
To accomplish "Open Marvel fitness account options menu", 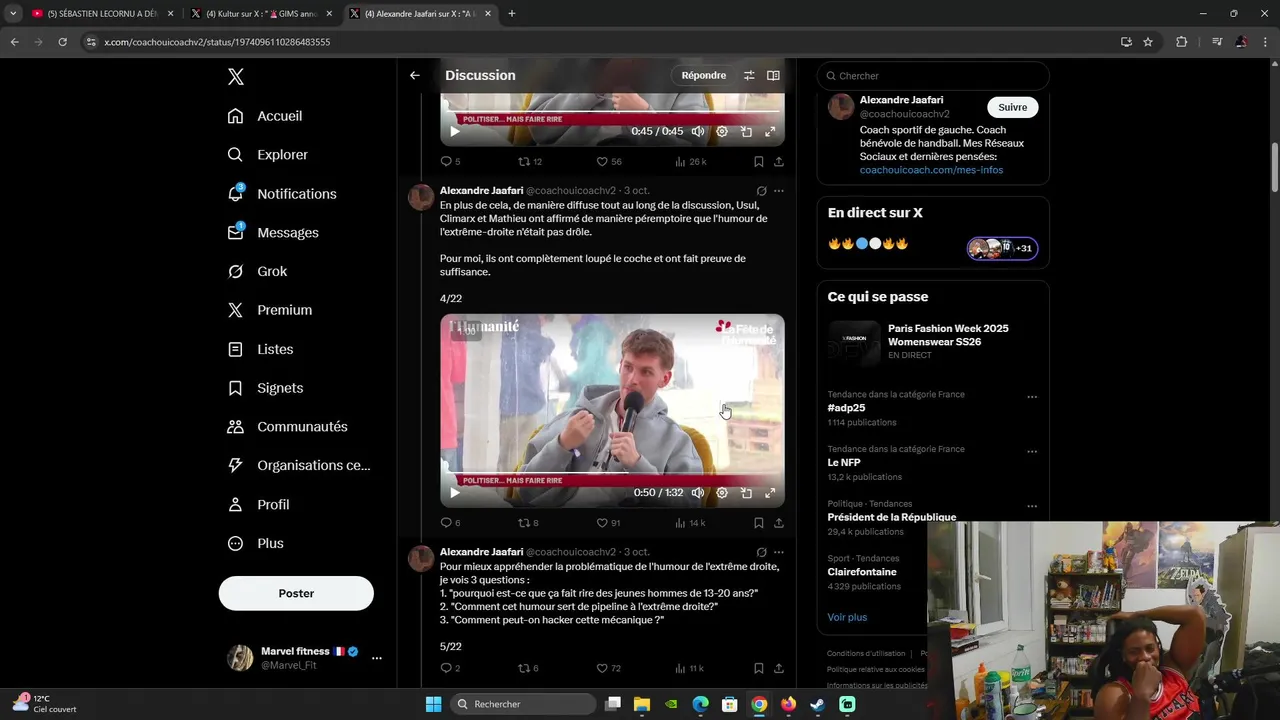I will [377, 658].
